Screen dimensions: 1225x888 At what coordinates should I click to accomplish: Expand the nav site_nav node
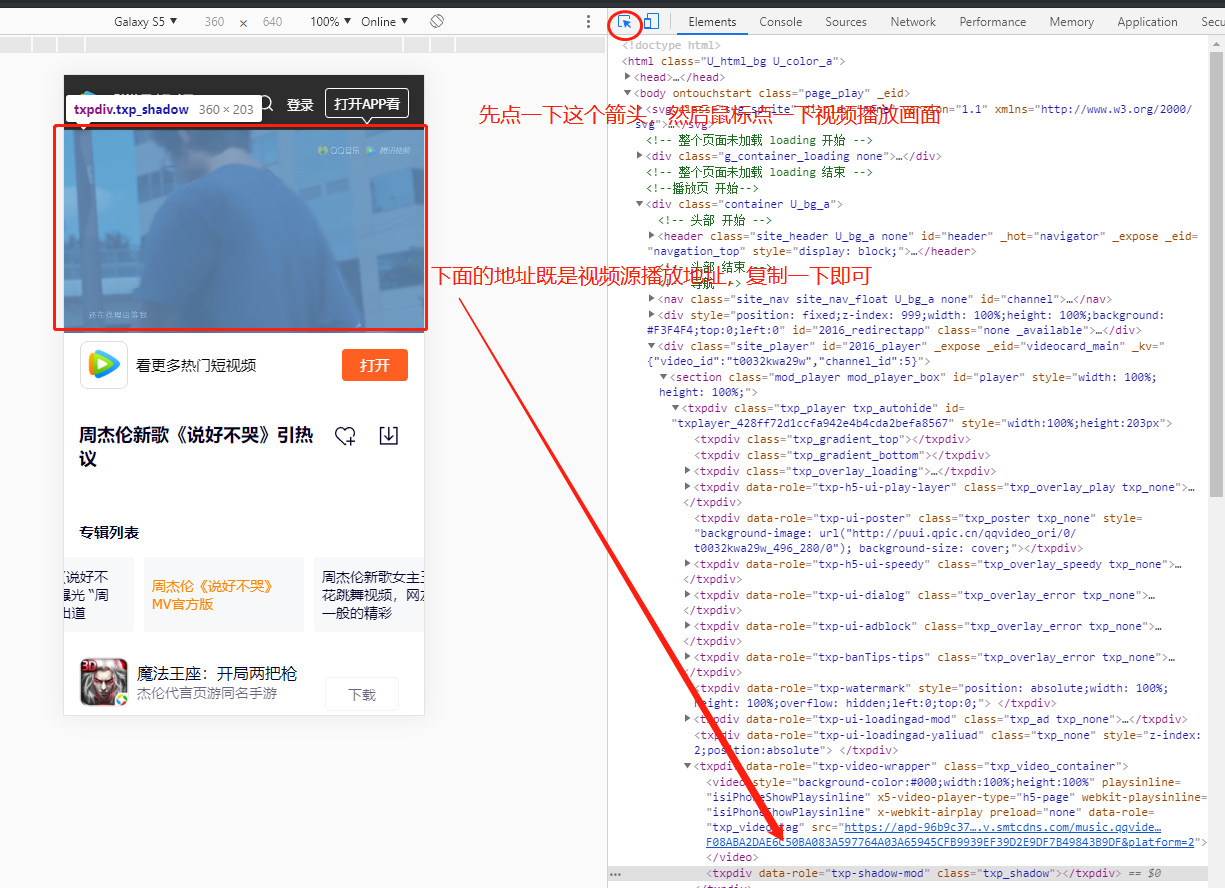pos(652,299)
